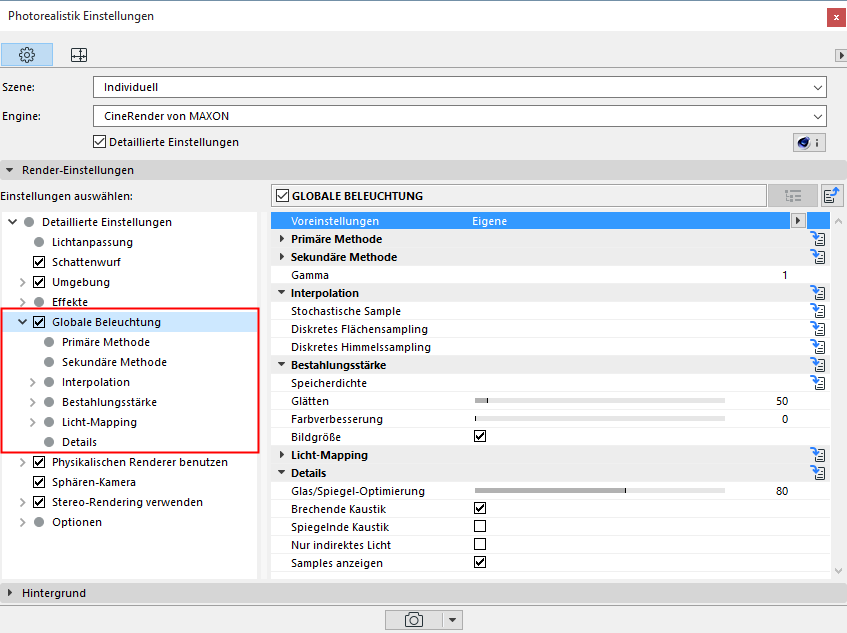Enable Nur indirektes Licht
The height and width of the screenshot is (633, 847).
480,544
